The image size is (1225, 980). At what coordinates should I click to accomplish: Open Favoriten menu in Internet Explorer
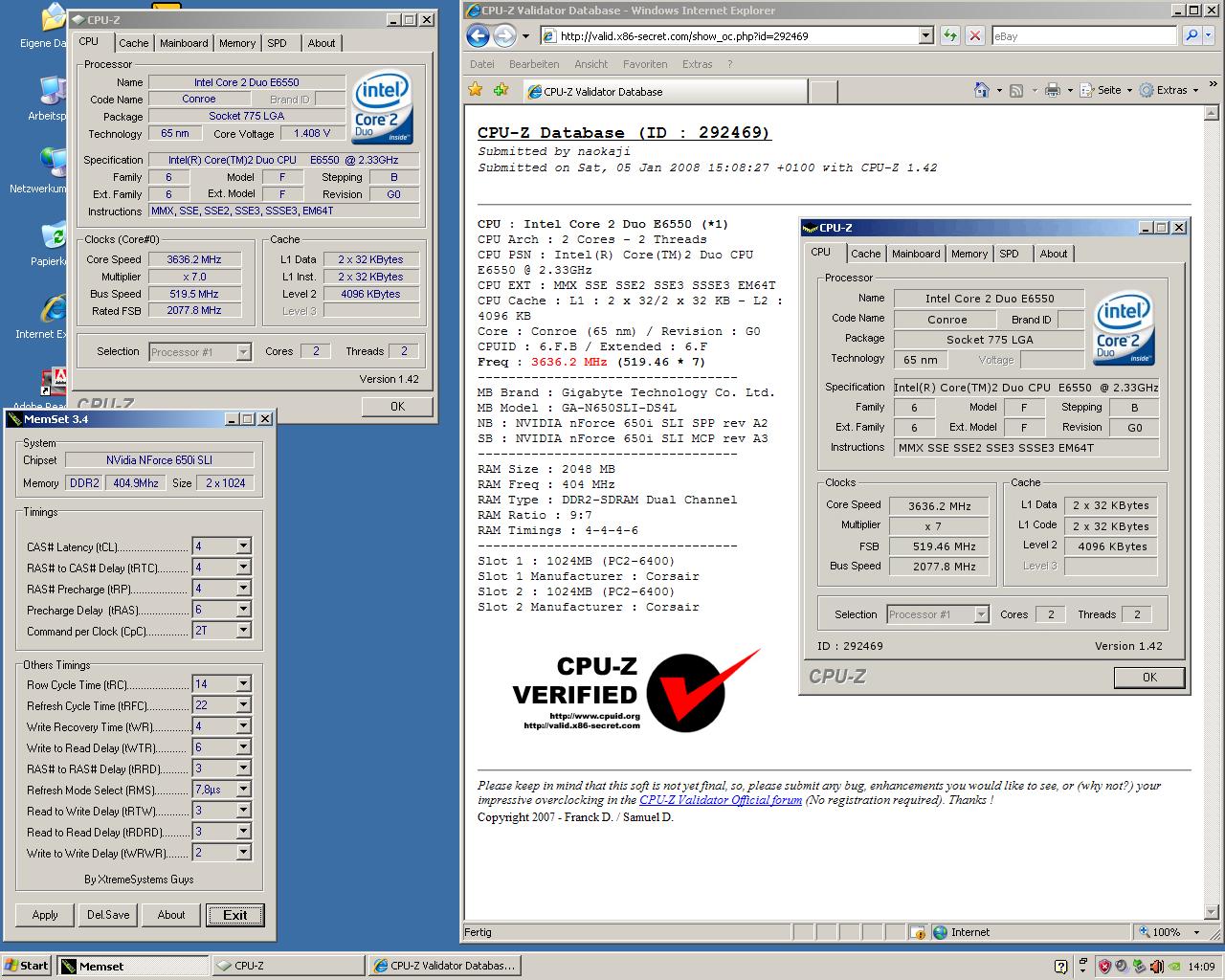pos(645,64)
